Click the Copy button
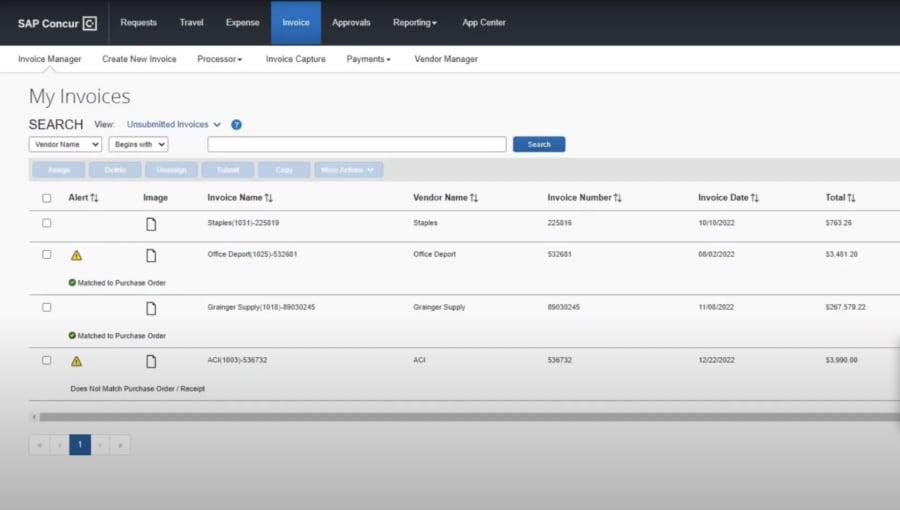900x510 pixels. pos(284,170)
